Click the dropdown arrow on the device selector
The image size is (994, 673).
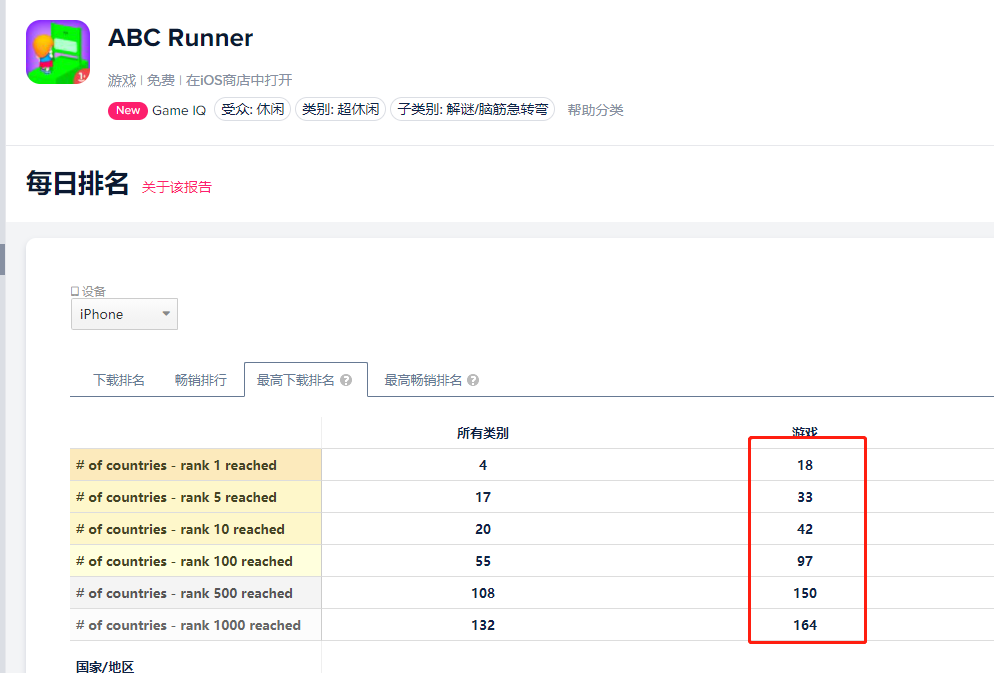click(x=166, y=313)
